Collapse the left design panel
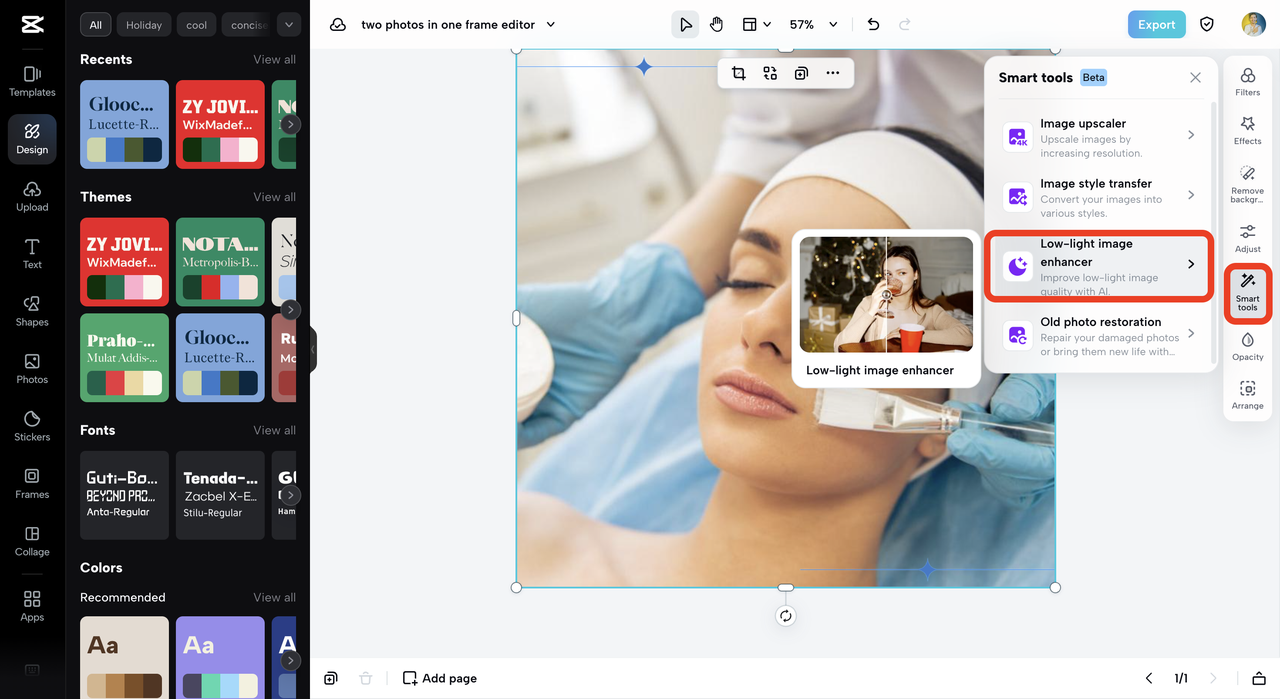This screenshot has width=1280, height=699. click(x=313, y=350)
